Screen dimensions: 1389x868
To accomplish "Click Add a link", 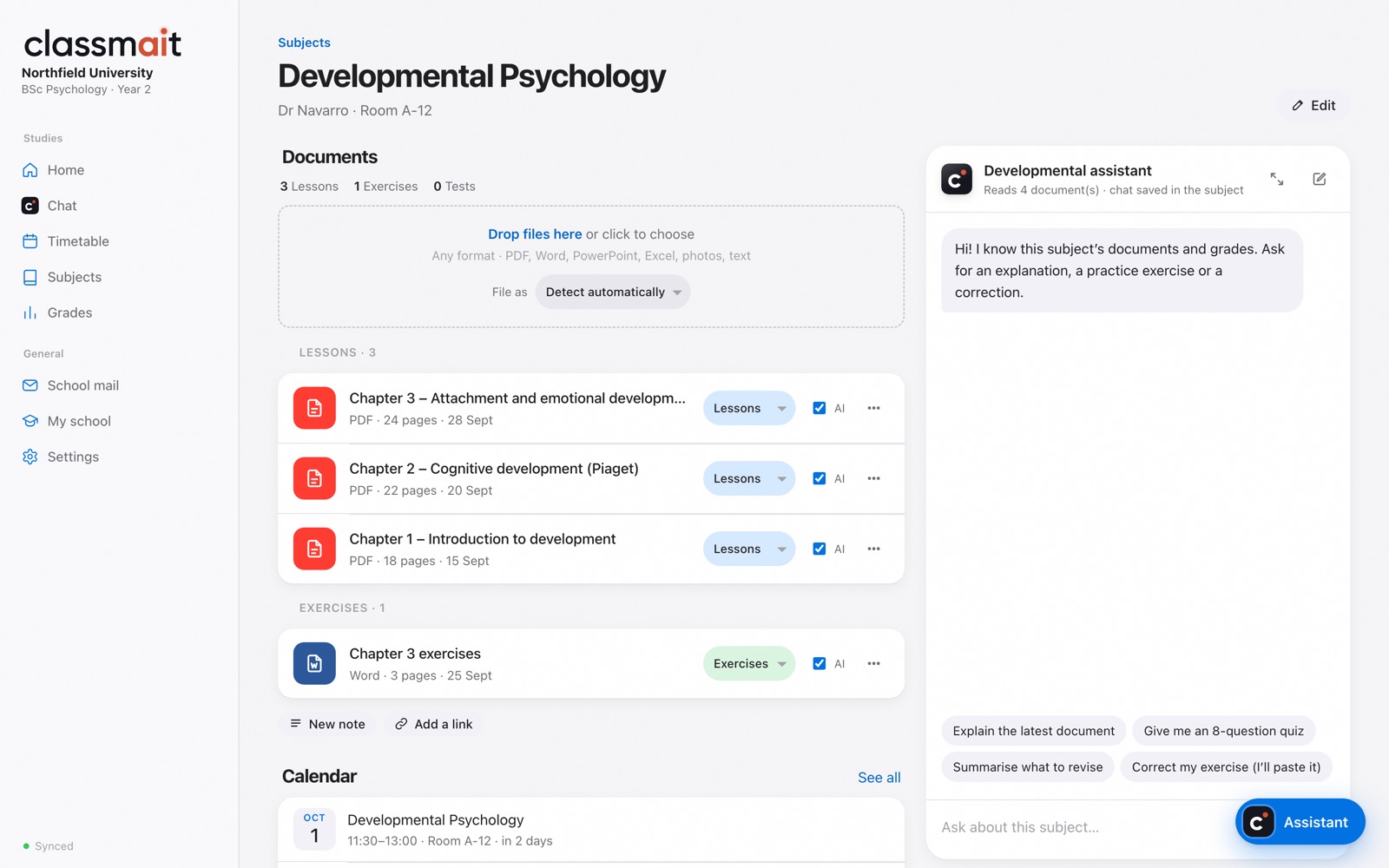I will [x=433, y=724].
